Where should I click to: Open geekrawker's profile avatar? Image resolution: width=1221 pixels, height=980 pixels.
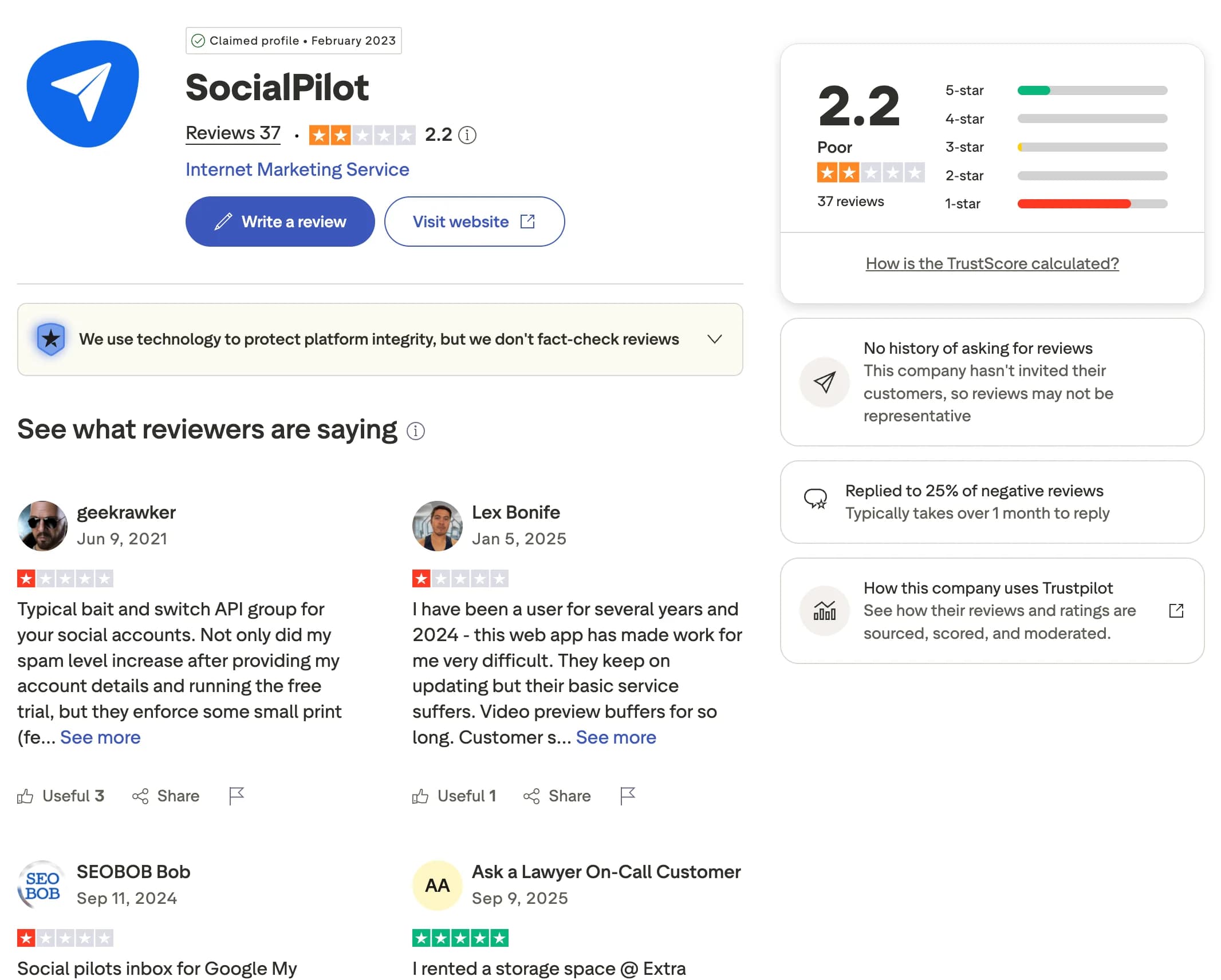tap(42, 526)
